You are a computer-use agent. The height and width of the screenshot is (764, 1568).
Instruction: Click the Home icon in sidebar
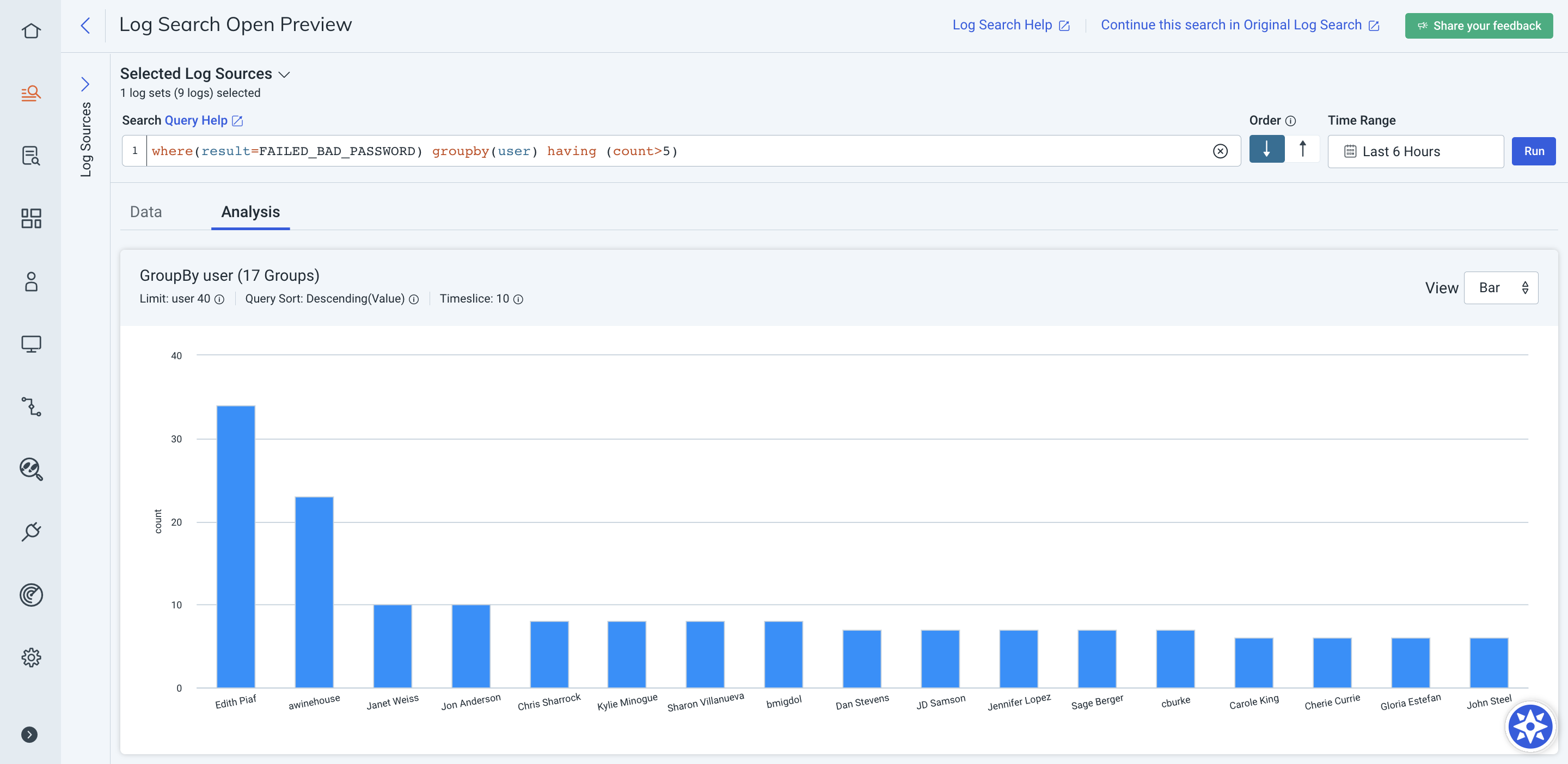[31, 30]
